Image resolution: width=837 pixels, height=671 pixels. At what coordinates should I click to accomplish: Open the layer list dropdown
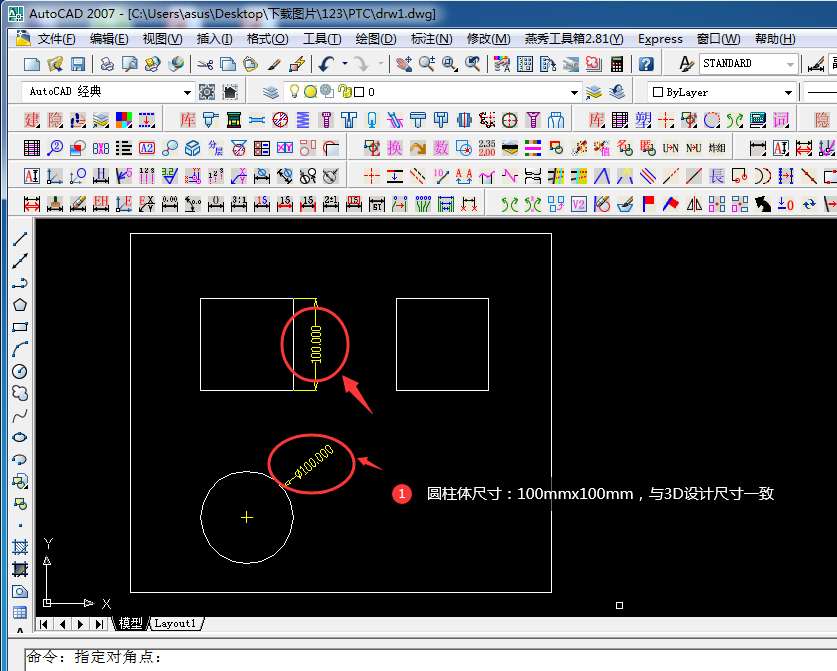[x=574, y=92]
